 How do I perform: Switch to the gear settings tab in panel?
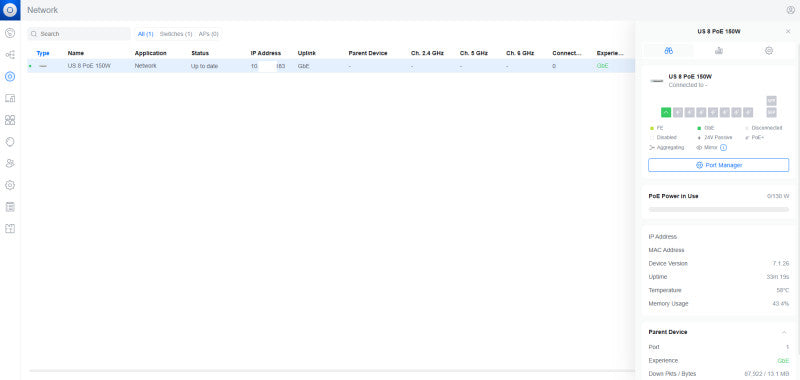click(x=769, y=50)
